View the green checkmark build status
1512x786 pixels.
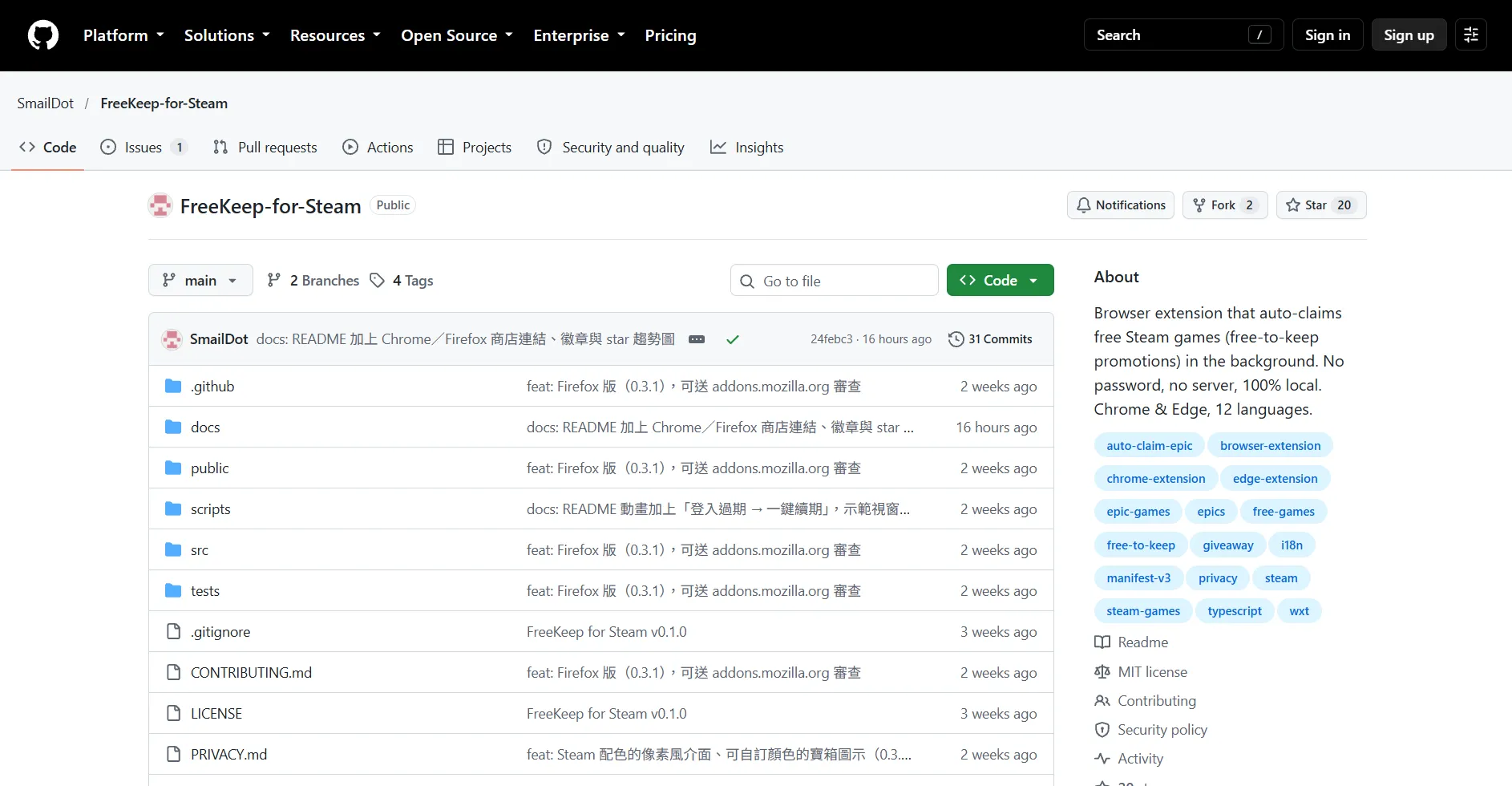coord(732,339)
